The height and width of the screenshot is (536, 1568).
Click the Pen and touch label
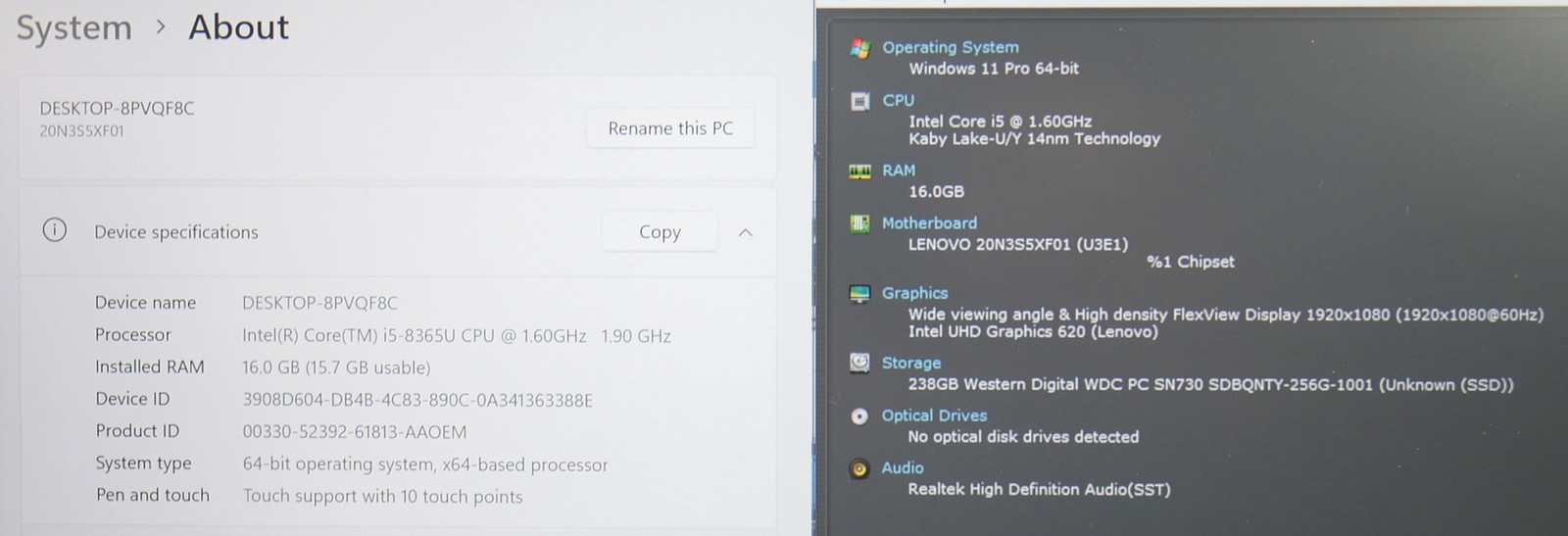[x=153, y=495]
